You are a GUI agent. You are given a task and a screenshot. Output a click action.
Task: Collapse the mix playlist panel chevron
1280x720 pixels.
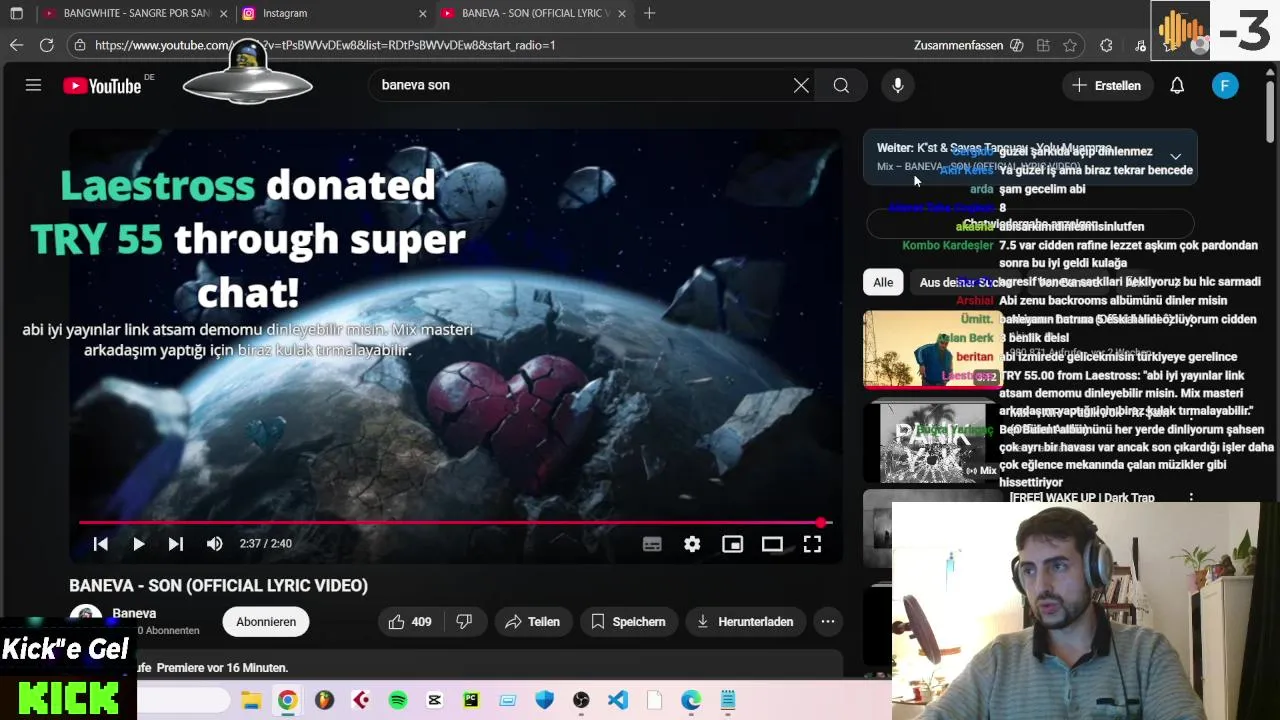point(1175,157)
